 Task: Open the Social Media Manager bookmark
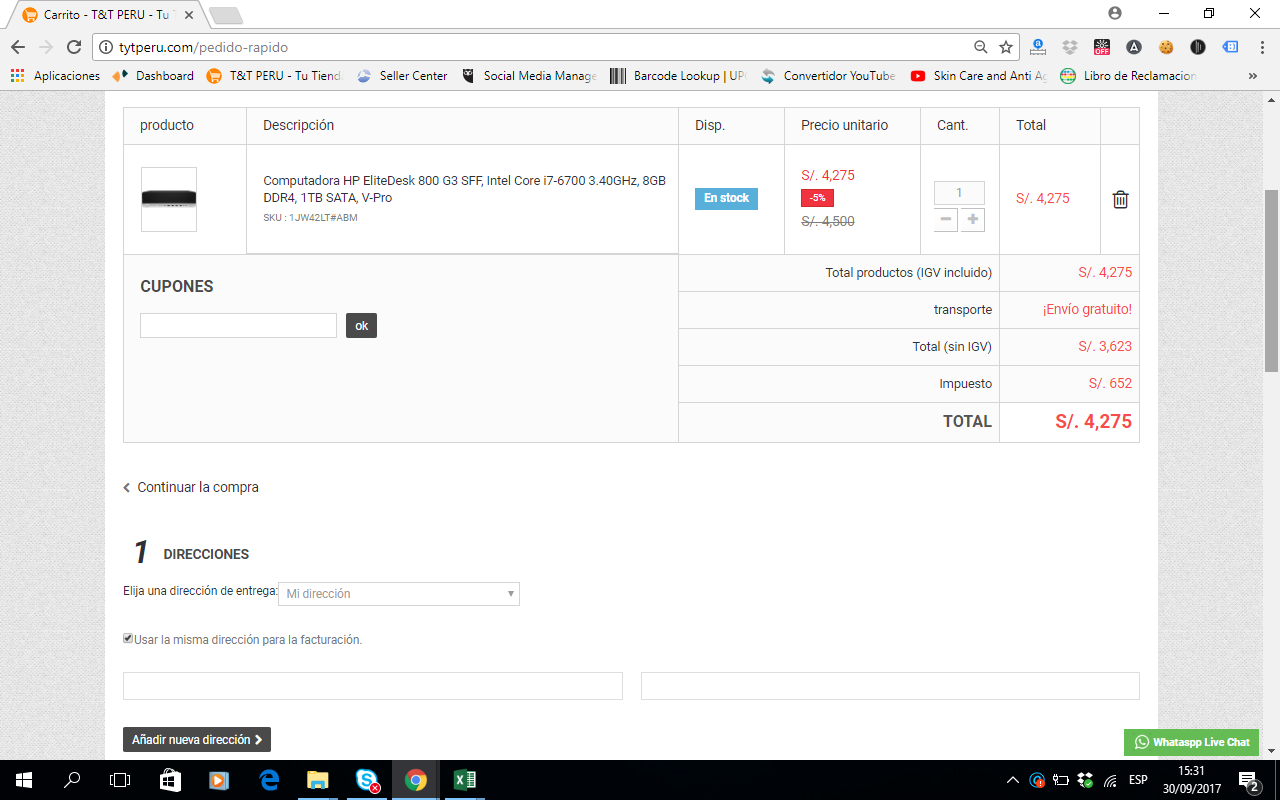(x=529, y=76)
